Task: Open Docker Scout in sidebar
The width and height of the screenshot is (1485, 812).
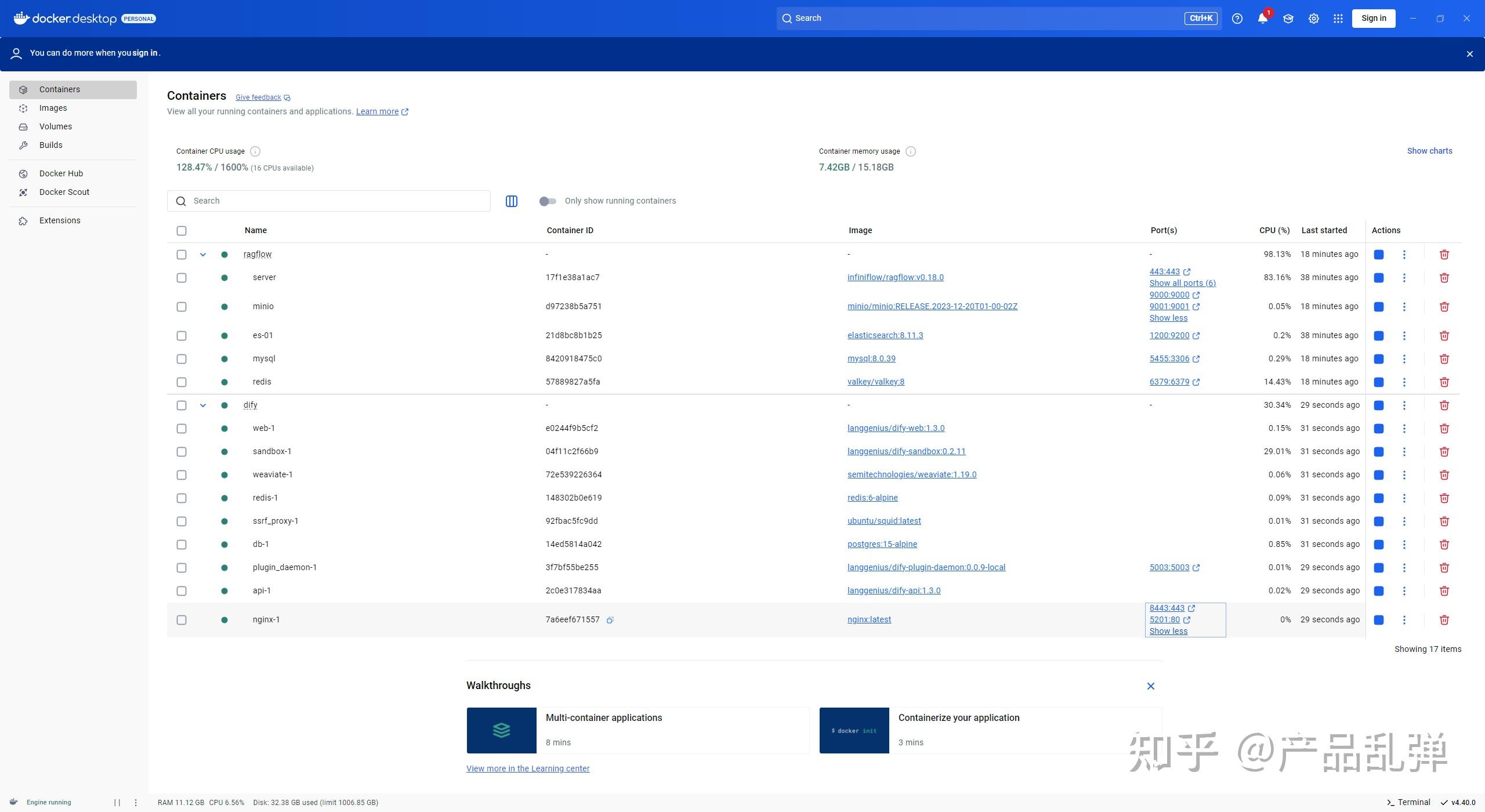Action: pos(64,192)
